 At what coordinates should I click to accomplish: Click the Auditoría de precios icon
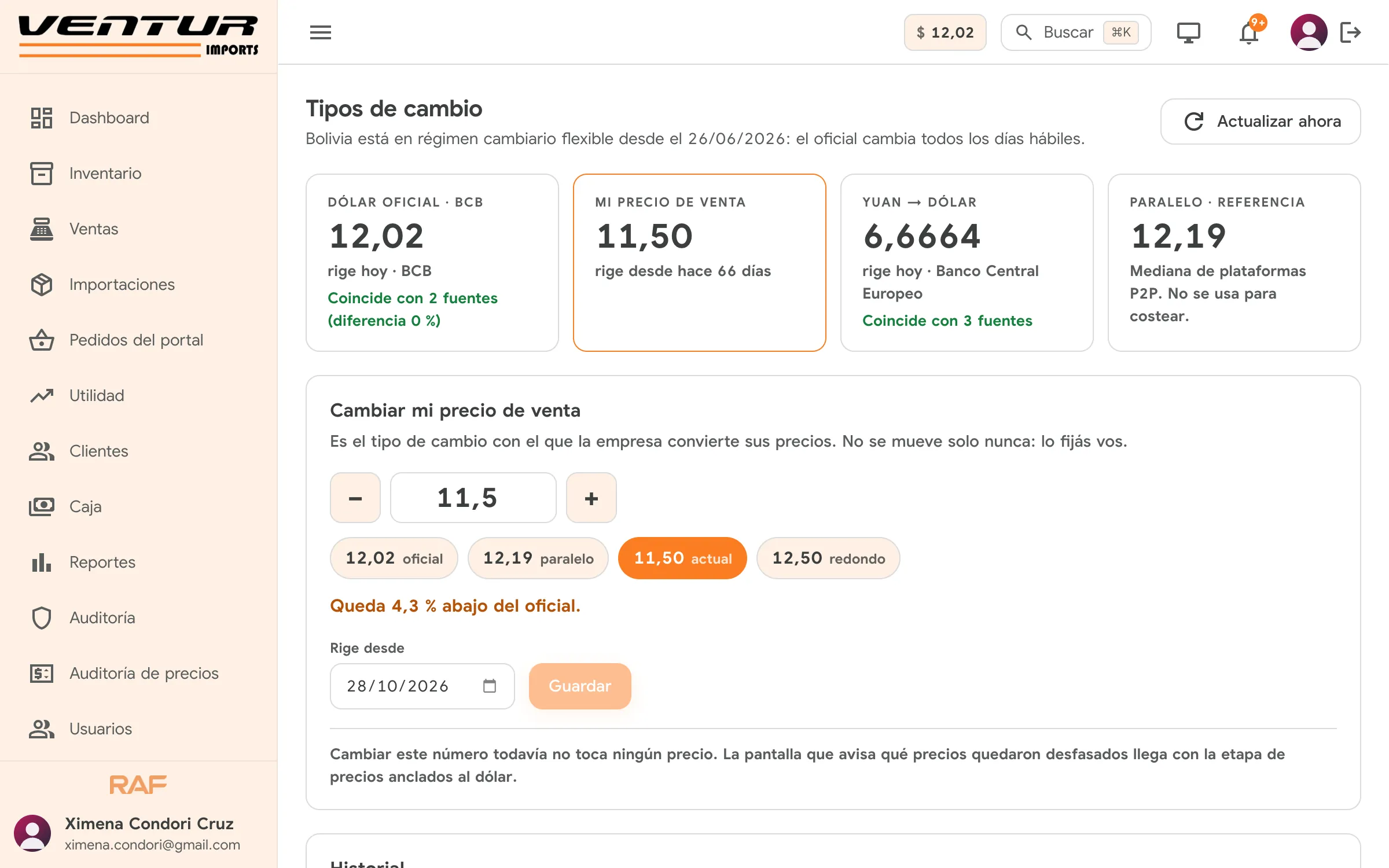42,674
